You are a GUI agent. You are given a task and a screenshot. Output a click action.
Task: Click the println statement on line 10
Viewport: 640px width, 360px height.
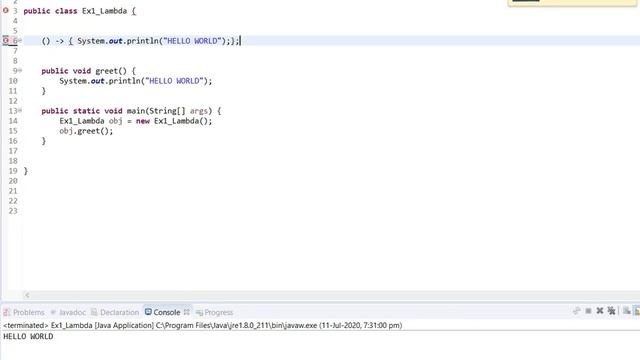point(136,81)
